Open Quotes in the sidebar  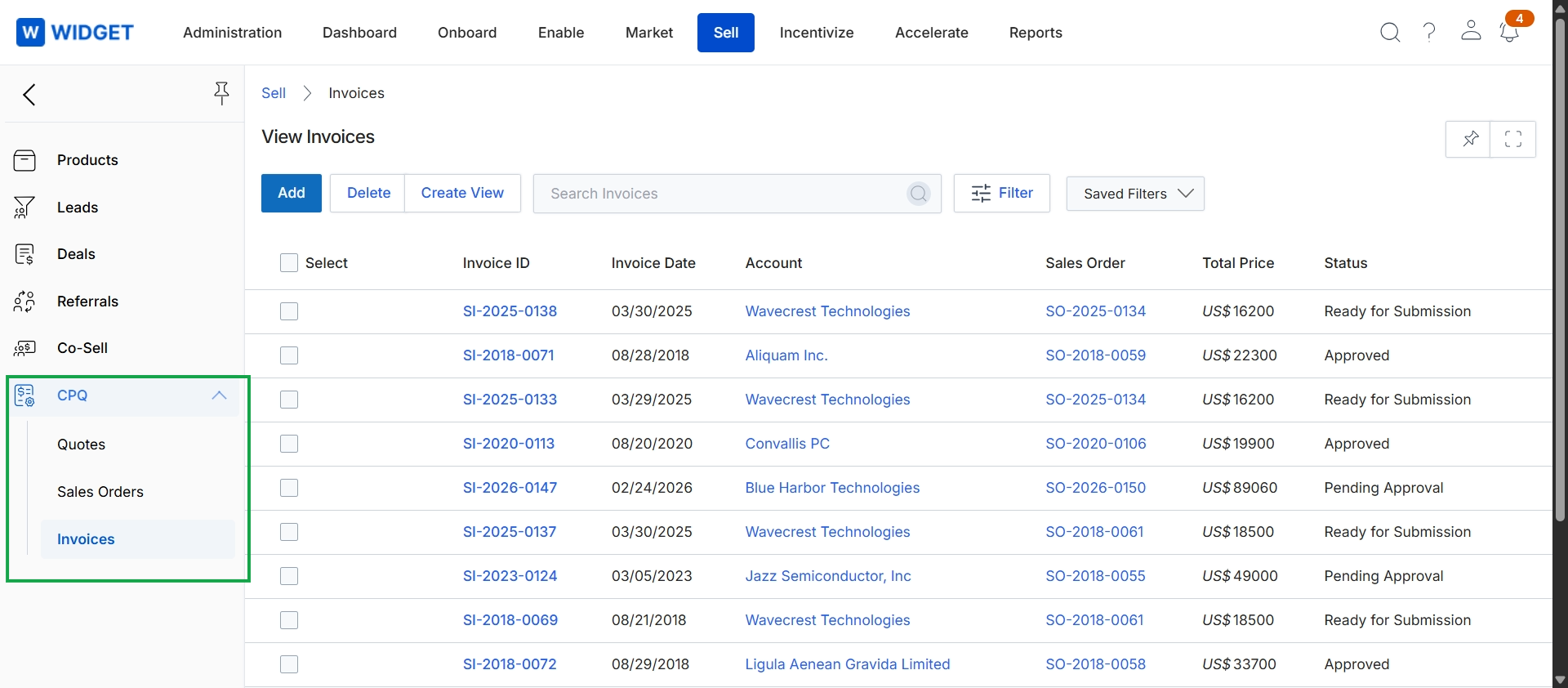coord(82,445)
